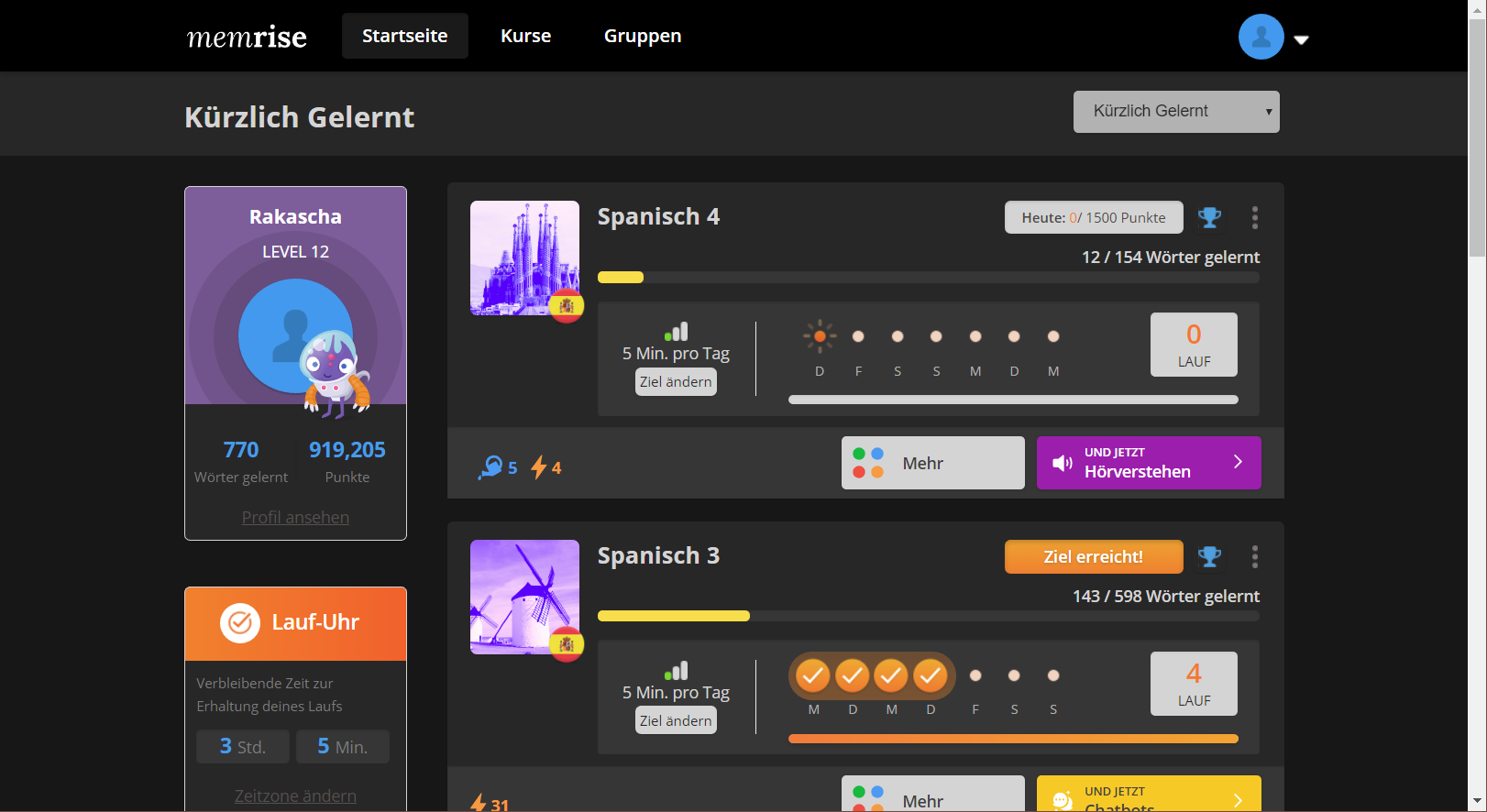The width and height of the screenshot is (1487, 812).
Task: Click the Heute 0/1500 Punkte button
Action: [x=1094, y=217]
